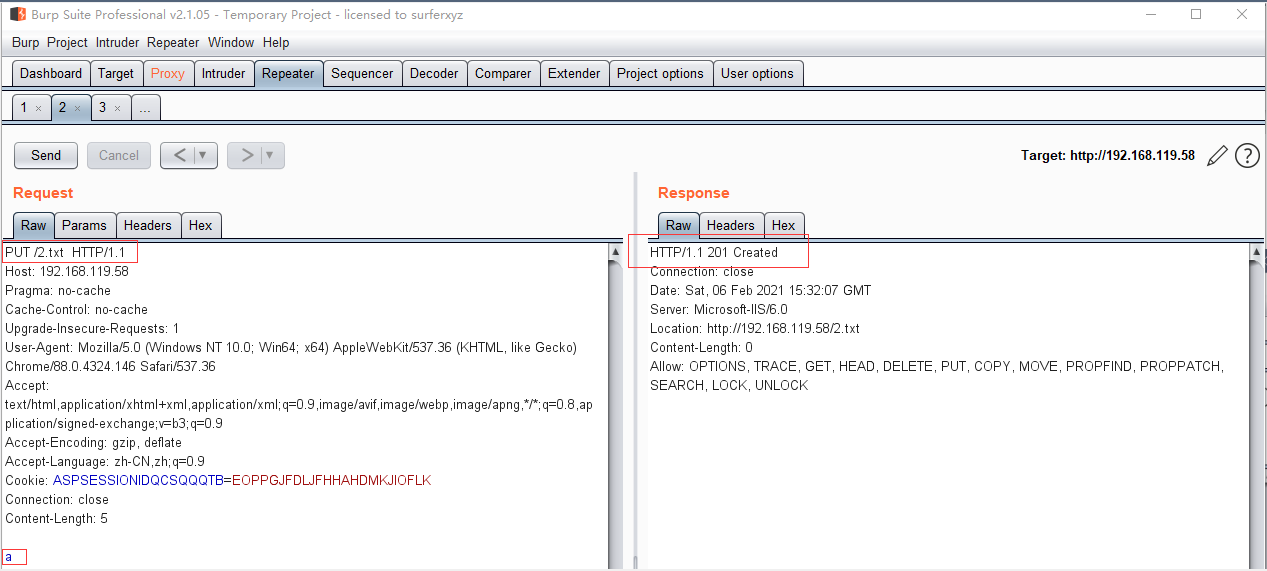The image size is (1267, 571).
Task: Click the request 'Host: 192.168.119.58' line
Action: pyautogui.click(x=67, y=271)
